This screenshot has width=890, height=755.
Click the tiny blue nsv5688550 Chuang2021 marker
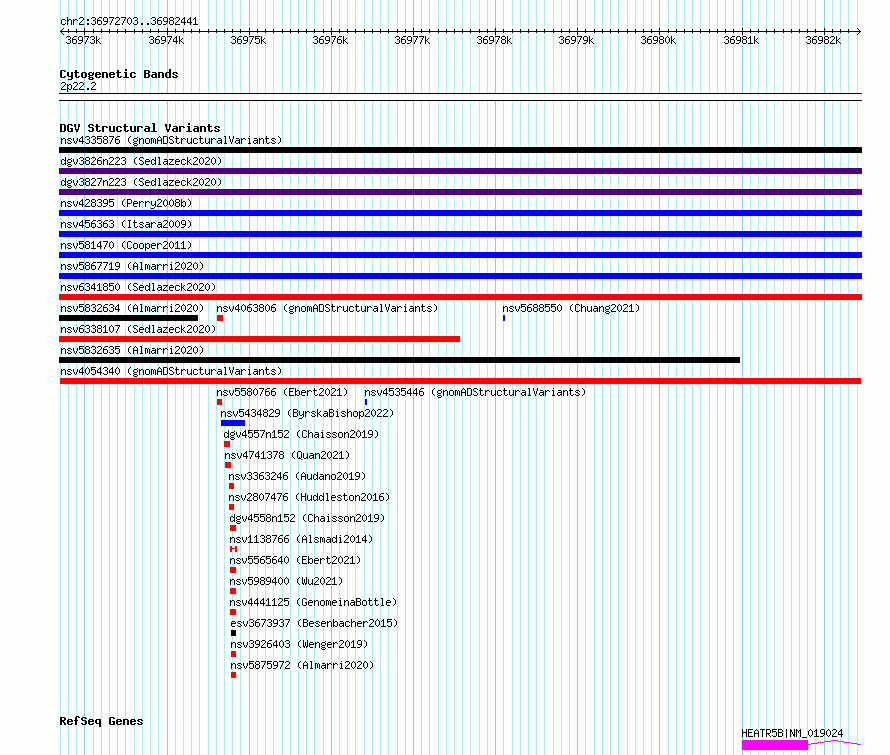[504, 318]
